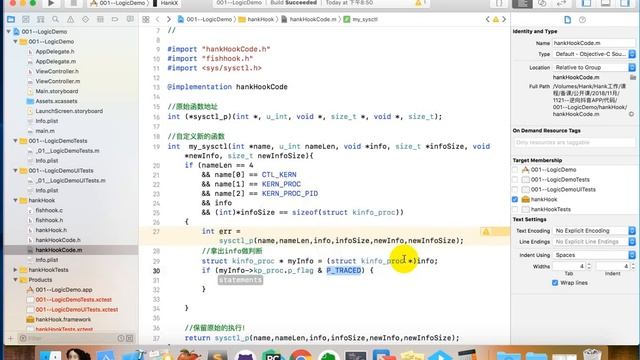Click the warning icon on line 27
This screenshot has width=640, height=360.
(x=486, y=232)
